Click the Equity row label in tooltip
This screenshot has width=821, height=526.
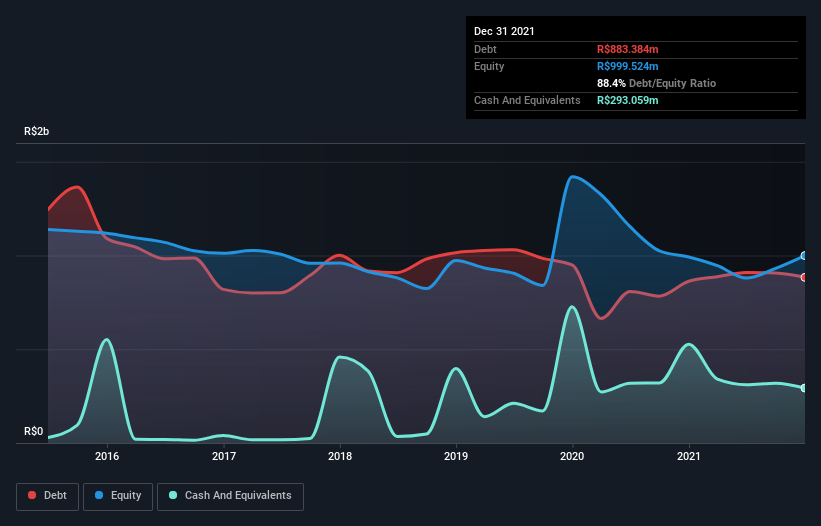click(489, 66)
